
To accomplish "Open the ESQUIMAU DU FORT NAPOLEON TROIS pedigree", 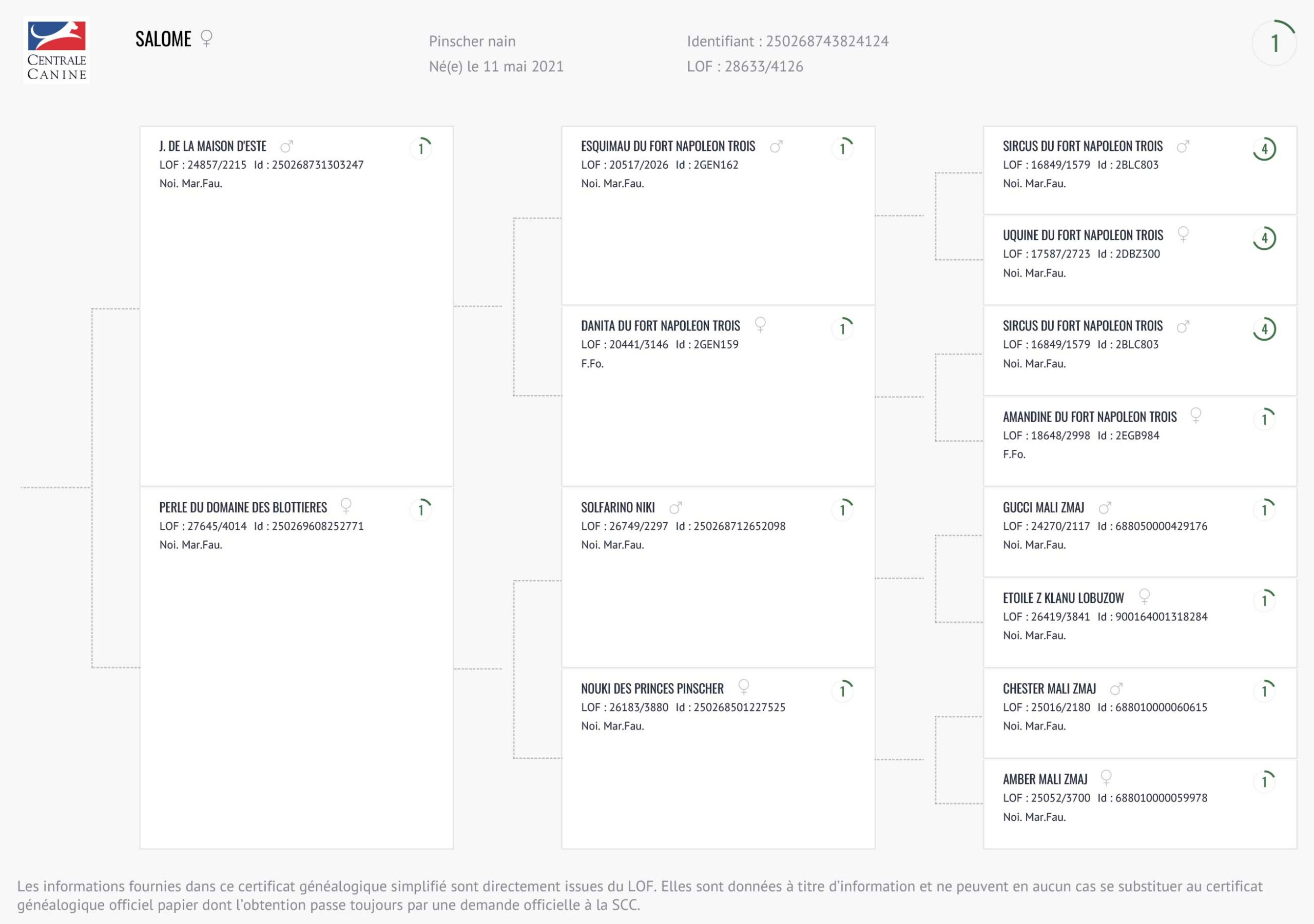I will (x=668, y=146).
